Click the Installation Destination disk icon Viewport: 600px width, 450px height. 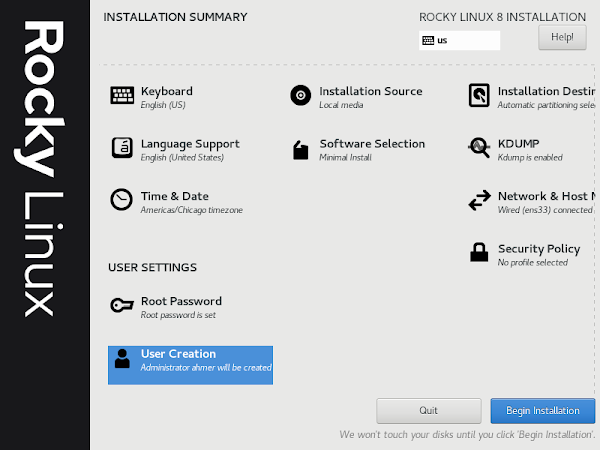pyautogui.click(x=479, y=95)
